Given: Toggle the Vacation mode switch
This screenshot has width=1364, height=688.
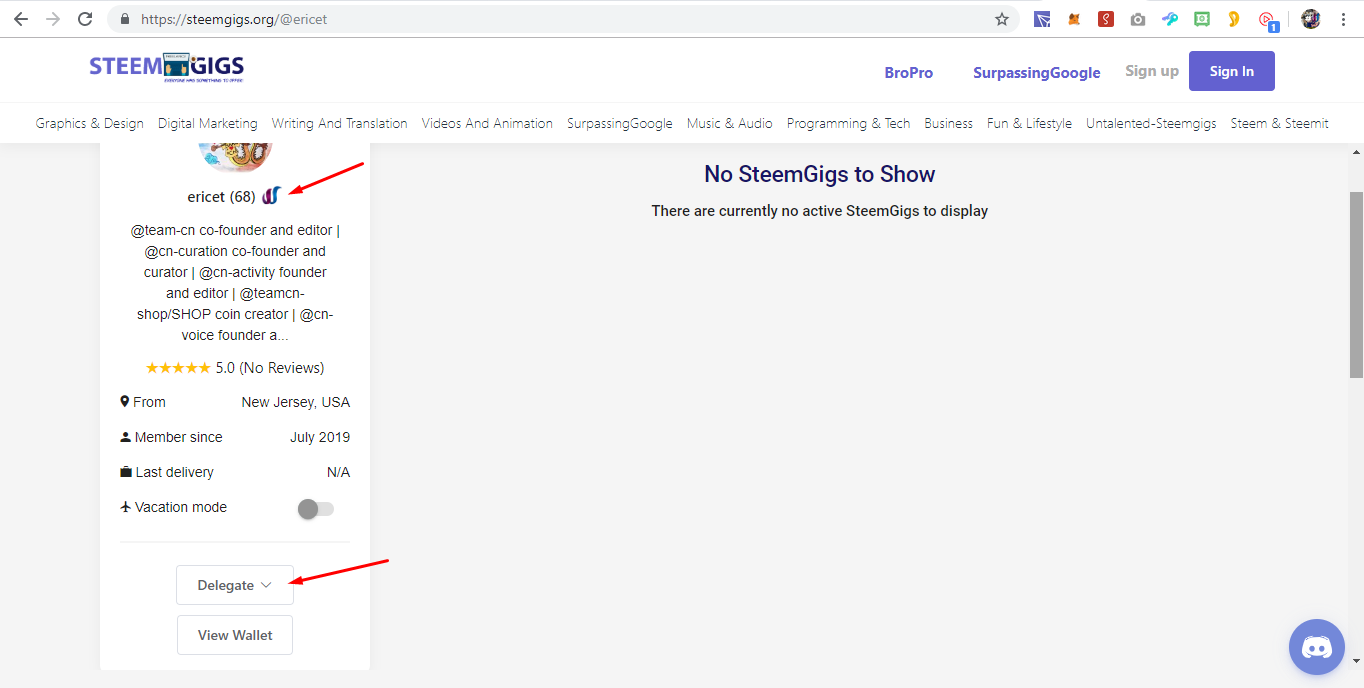Looking at the screenshot, I should 316,509.
